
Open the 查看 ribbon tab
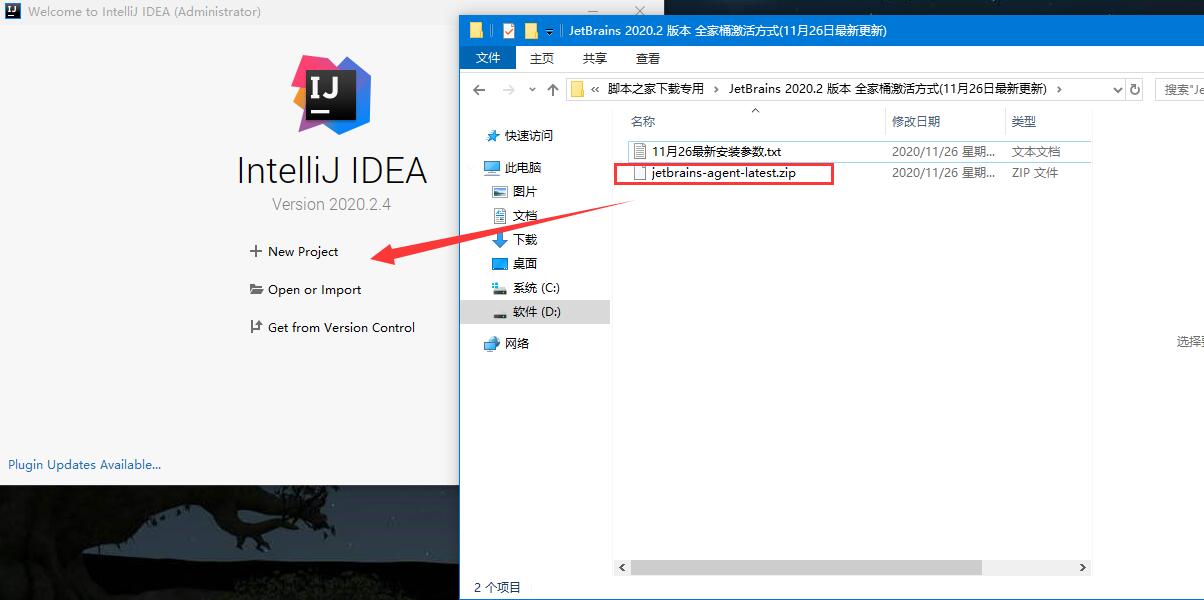tap(648, 59)
